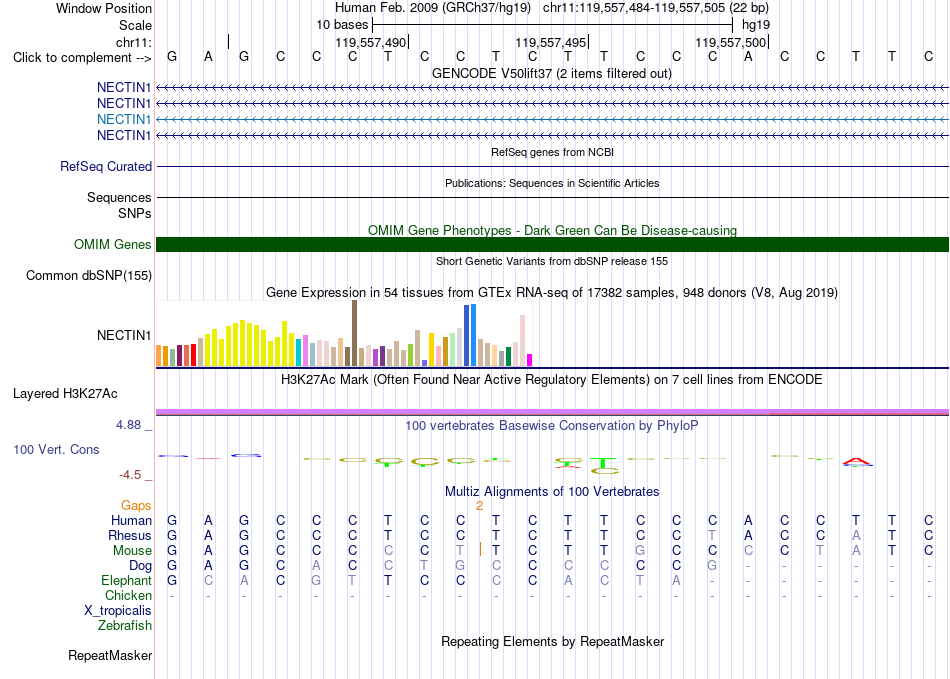Viewport: 950px width, 679px height.
Task: Click the GENCODE V50lift37 track title
Action: 552,74
